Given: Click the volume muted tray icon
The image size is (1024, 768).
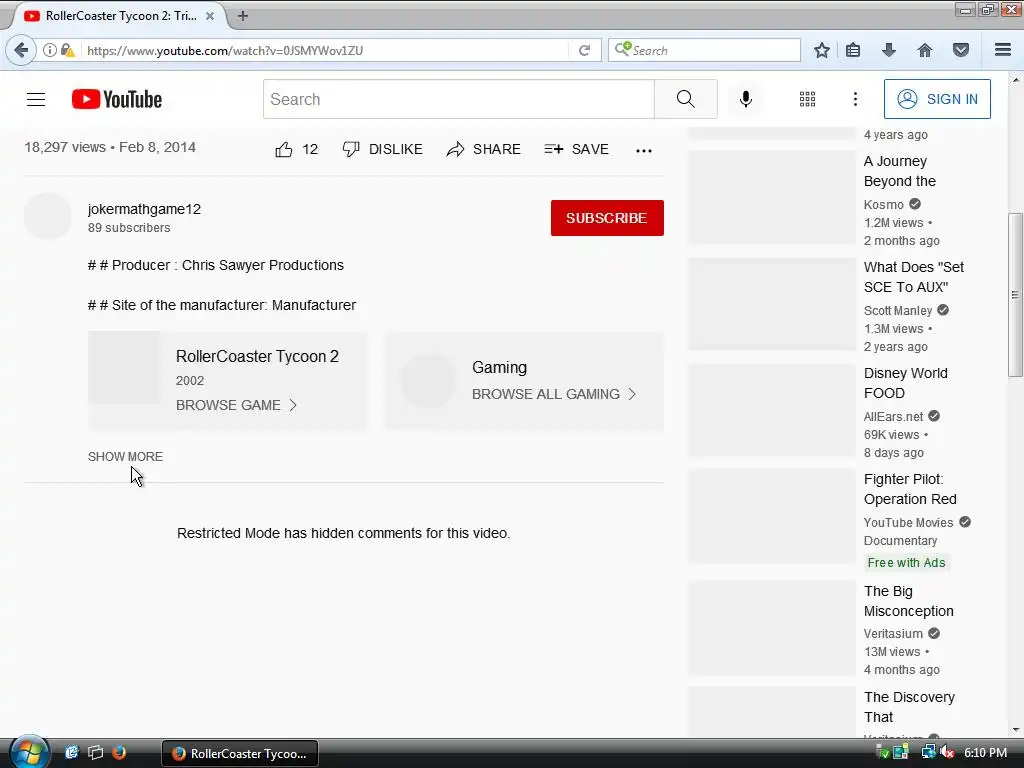Looking at the screenshot, I should tap(948, 752).
